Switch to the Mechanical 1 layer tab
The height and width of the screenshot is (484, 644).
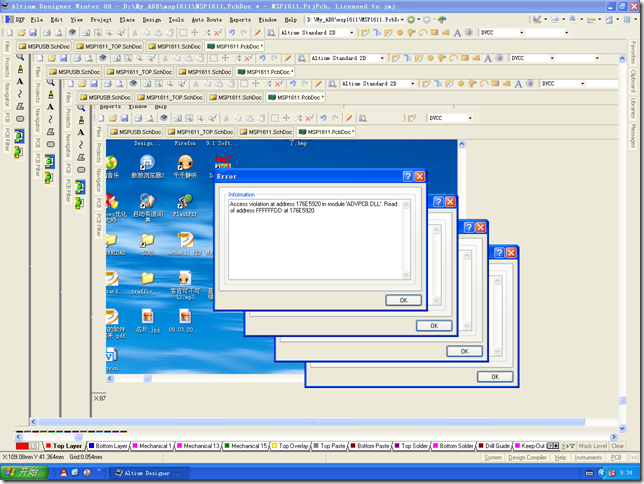[152, 446]
